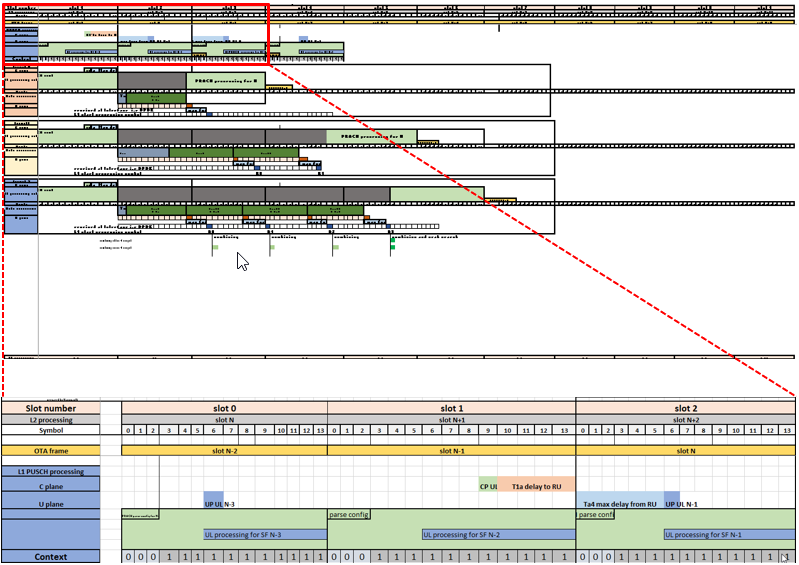
Task: Click symbol 13 cell under slot 1
Action: tap(564, 430)
